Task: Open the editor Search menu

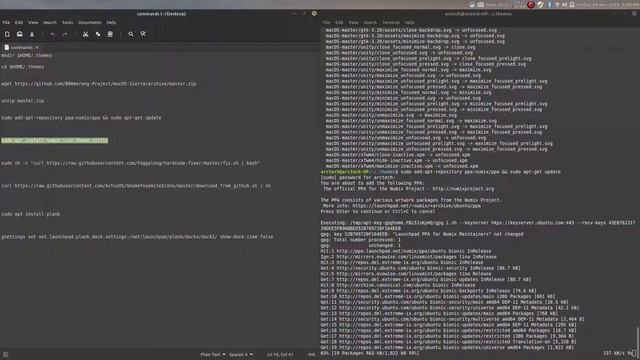Action: coord(50,22)
